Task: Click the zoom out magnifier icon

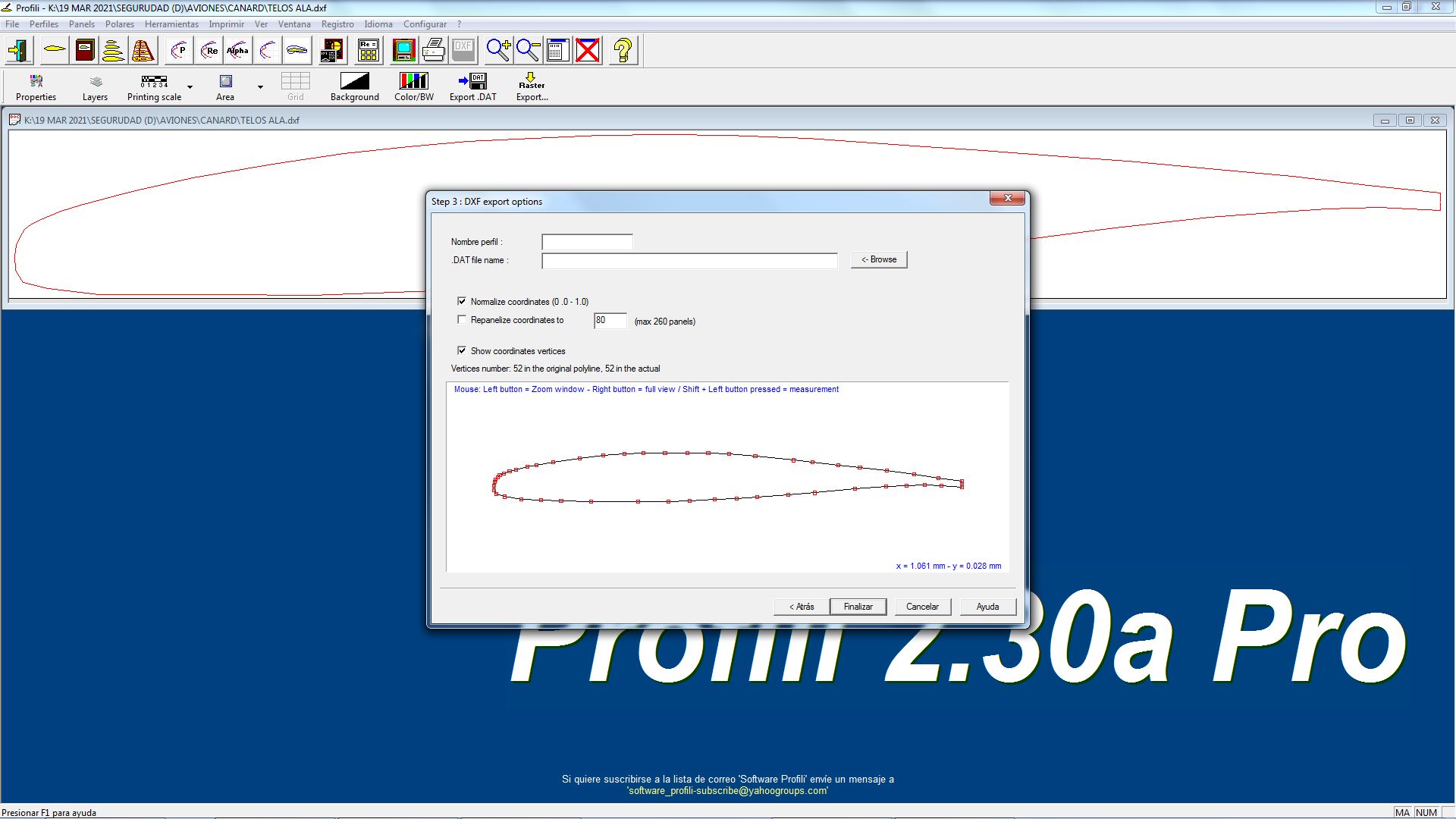Action: click(528, 51)
